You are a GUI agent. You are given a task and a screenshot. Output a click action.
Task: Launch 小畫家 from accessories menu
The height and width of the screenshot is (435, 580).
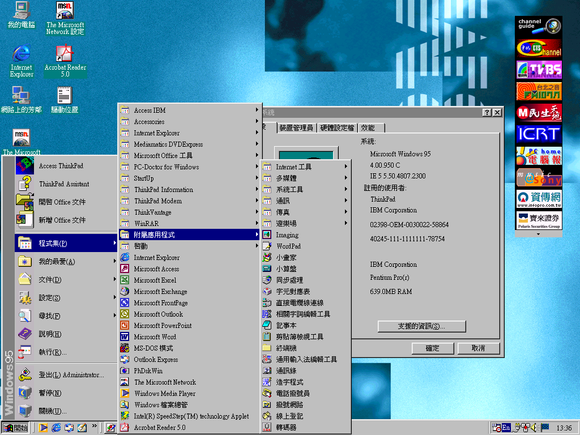[x=306, y=257]
